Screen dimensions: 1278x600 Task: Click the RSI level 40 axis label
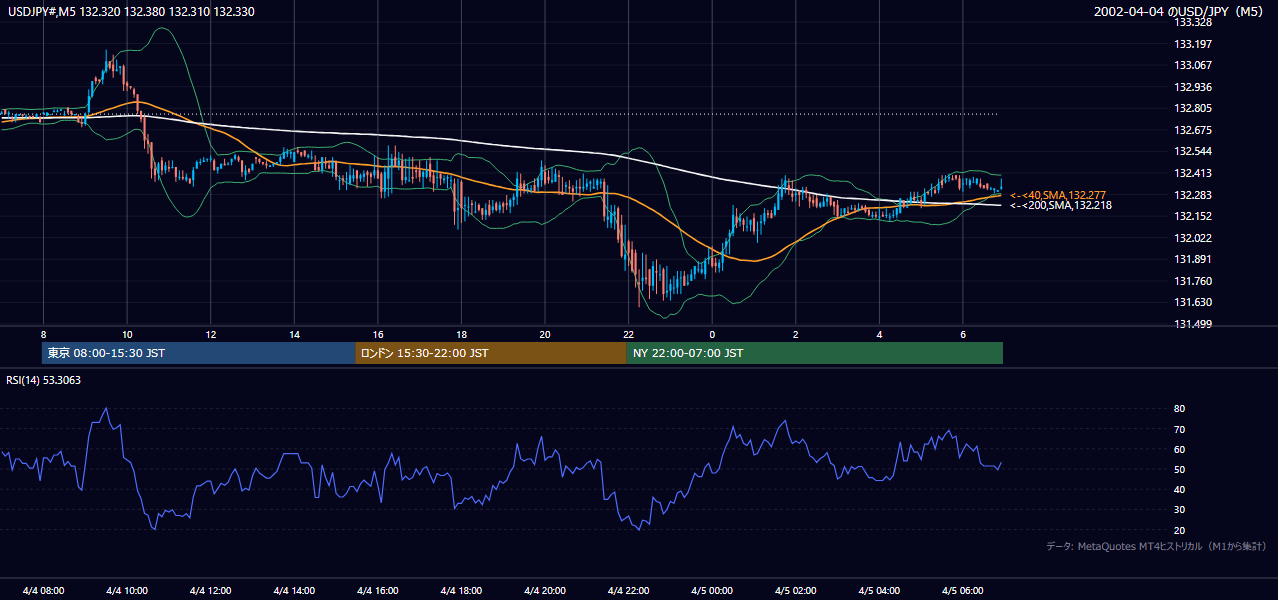[1179, 489]
